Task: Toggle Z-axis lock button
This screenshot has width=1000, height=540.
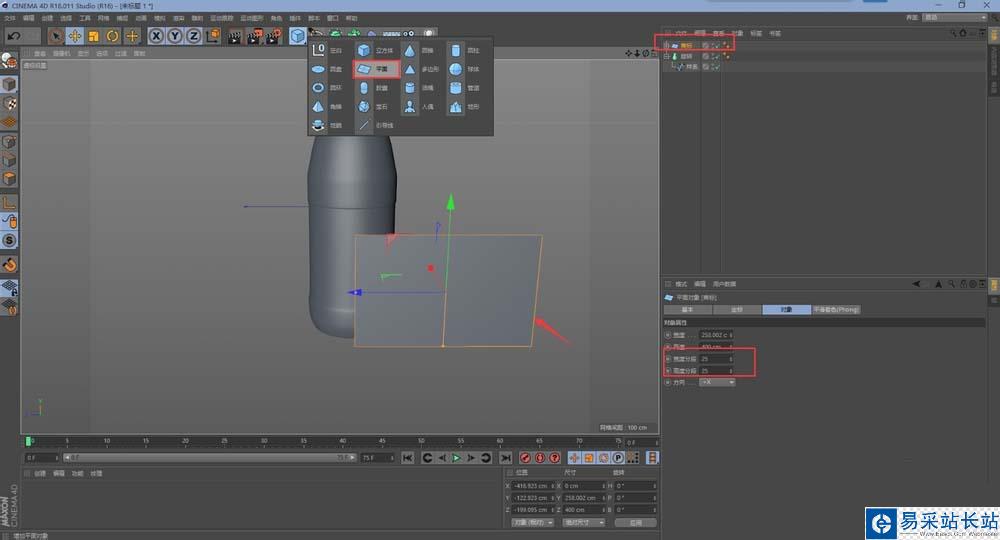Action: coord(194,36)
